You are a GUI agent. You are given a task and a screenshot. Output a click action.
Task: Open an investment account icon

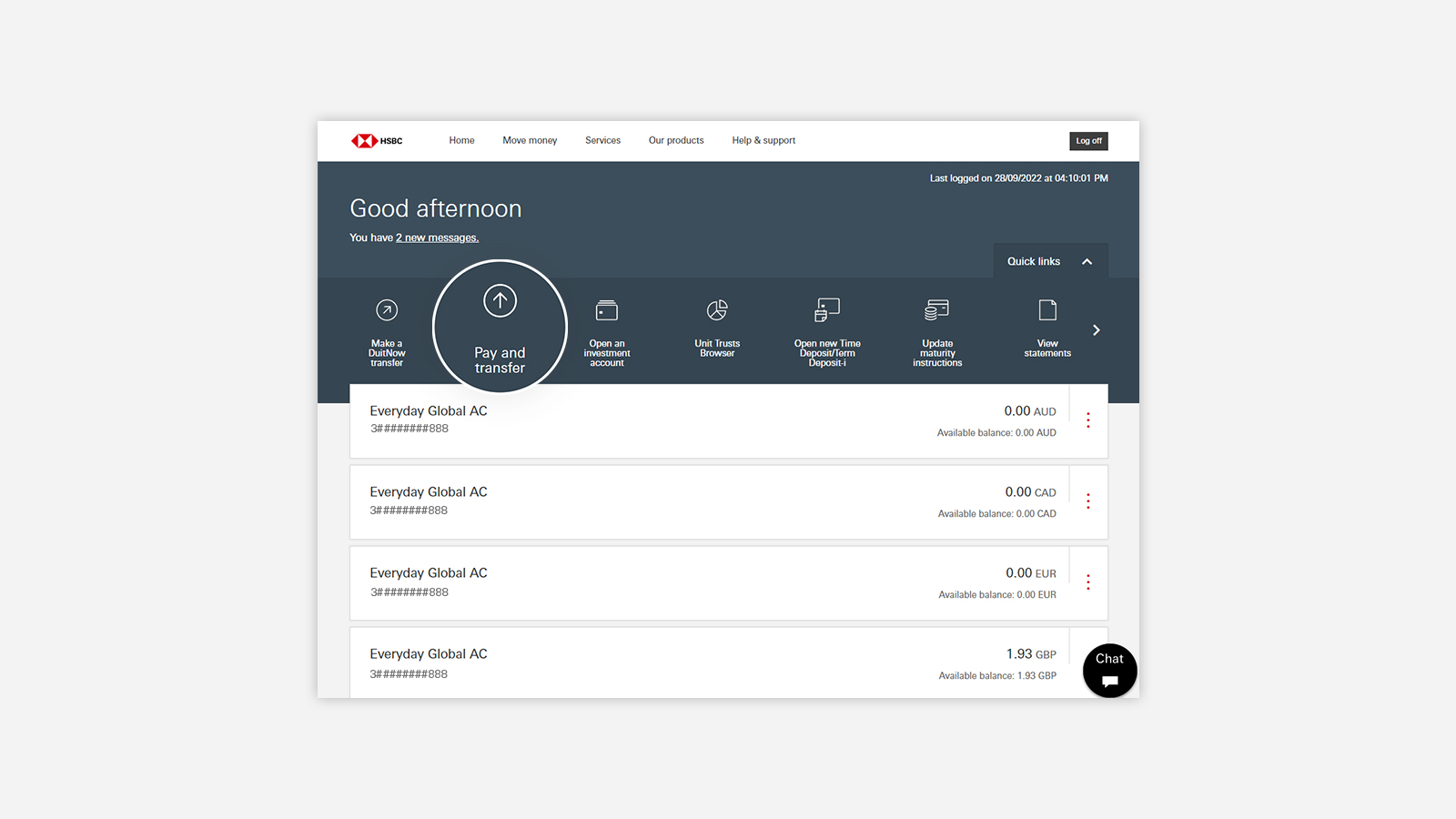pos(607,310)
